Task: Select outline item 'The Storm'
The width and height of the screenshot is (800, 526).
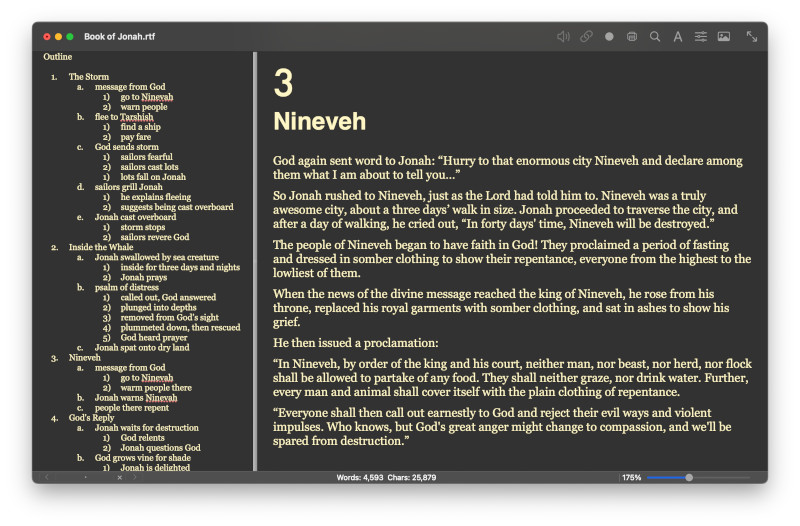Action: tap(89, 77)
